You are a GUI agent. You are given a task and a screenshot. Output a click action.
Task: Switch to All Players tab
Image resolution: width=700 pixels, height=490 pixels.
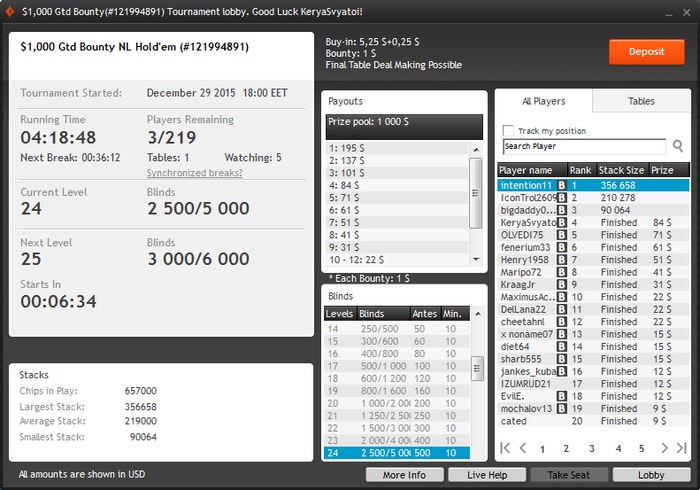pyautogui.click(x=543, y=101)
